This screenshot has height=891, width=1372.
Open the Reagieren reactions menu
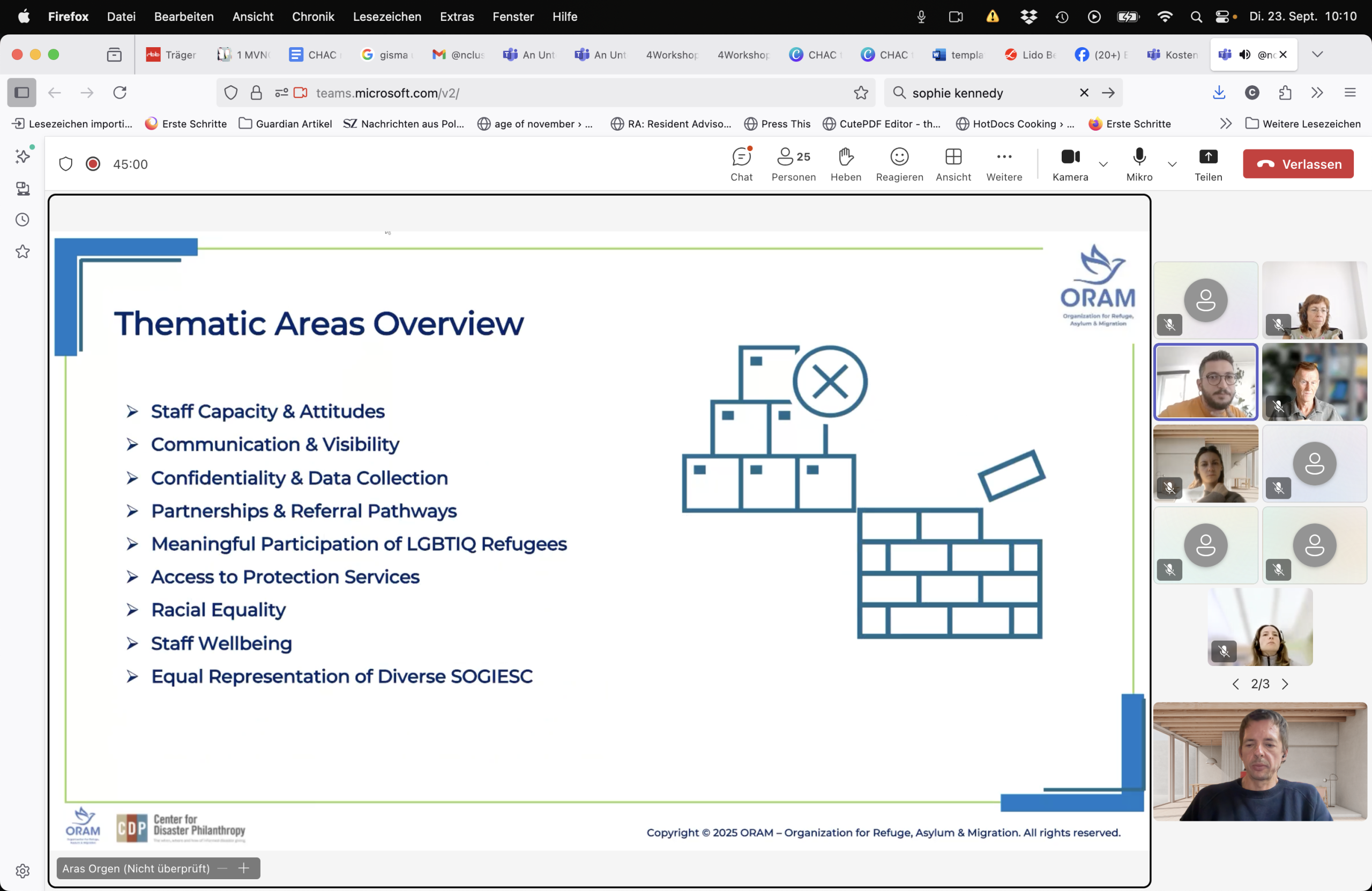coord(899,163)
